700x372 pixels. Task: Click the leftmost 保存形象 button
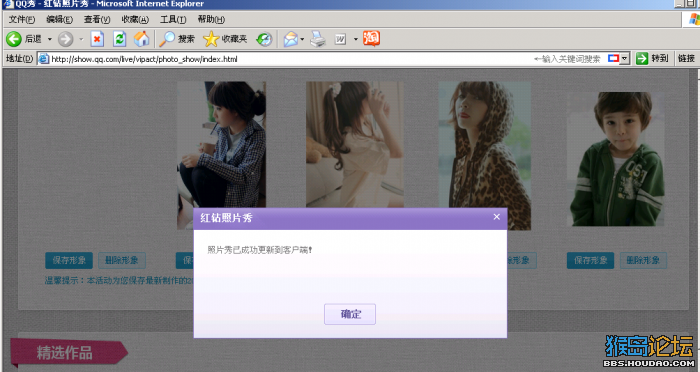coord(69,260)
